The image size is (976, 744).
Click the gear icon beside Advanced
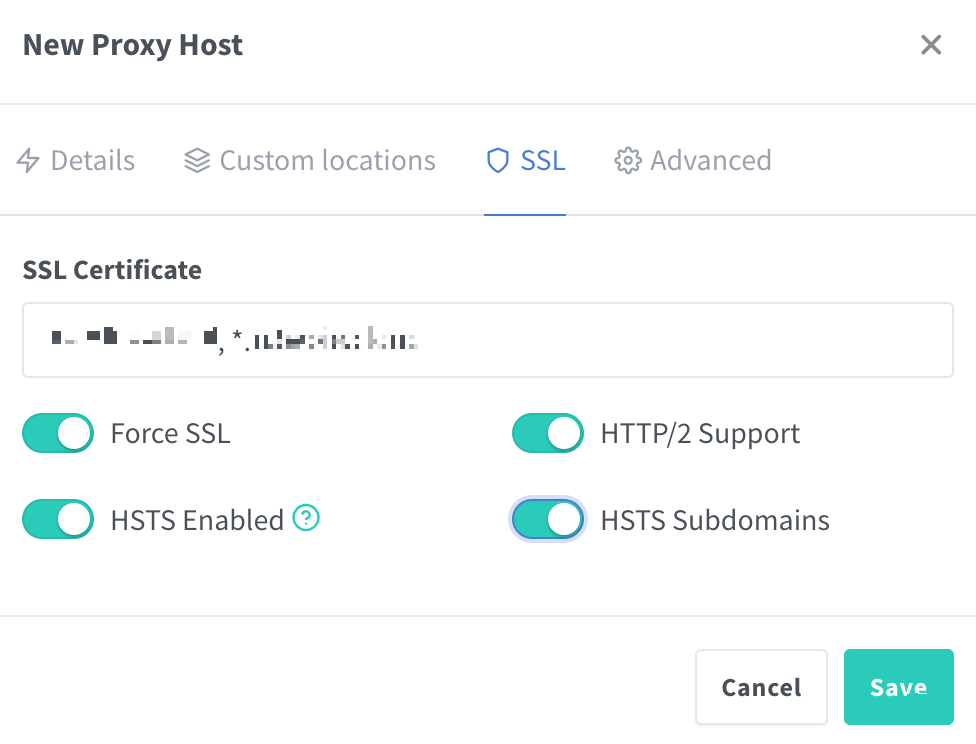click(x=627, y=161)
